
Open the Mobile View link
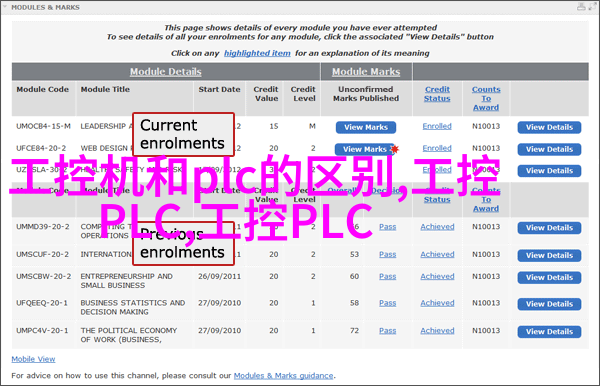tap(33, 359)
